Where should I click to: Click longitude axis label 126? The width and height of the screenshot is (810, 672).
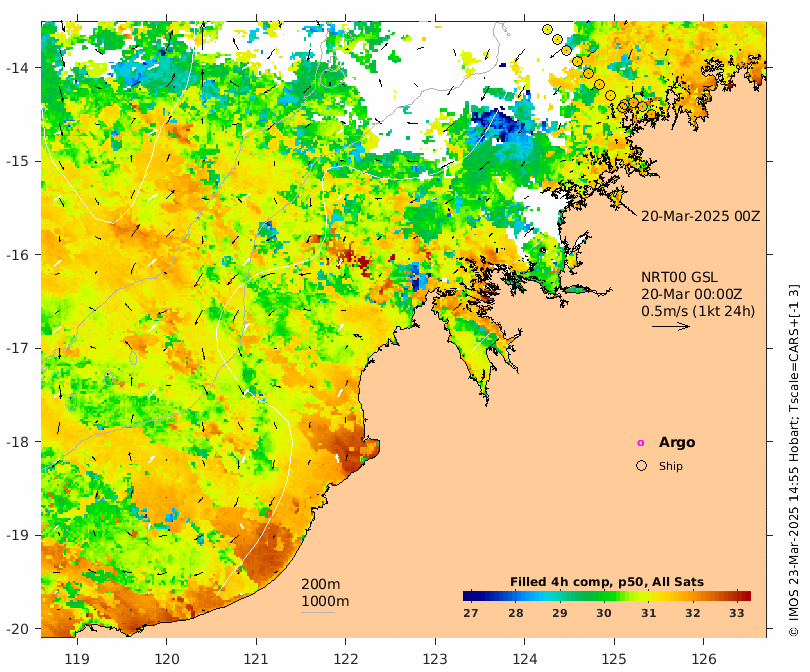click(x=704, y=659)
